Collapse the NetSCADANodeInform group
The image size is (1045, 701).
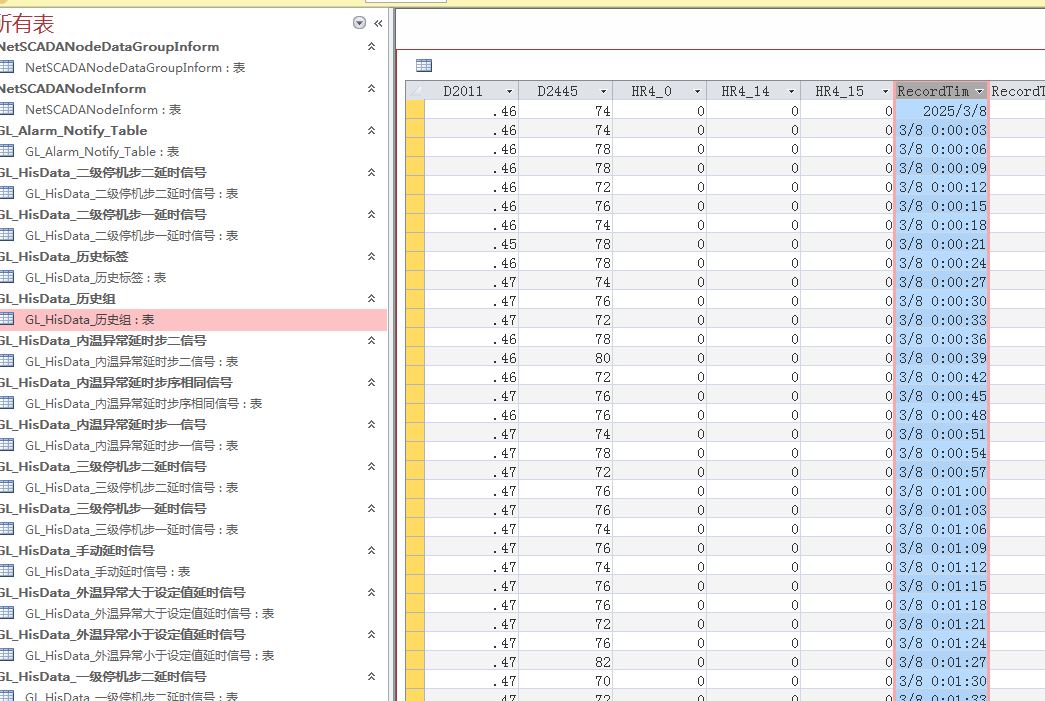pyautogui.click(x=371, y=89)
